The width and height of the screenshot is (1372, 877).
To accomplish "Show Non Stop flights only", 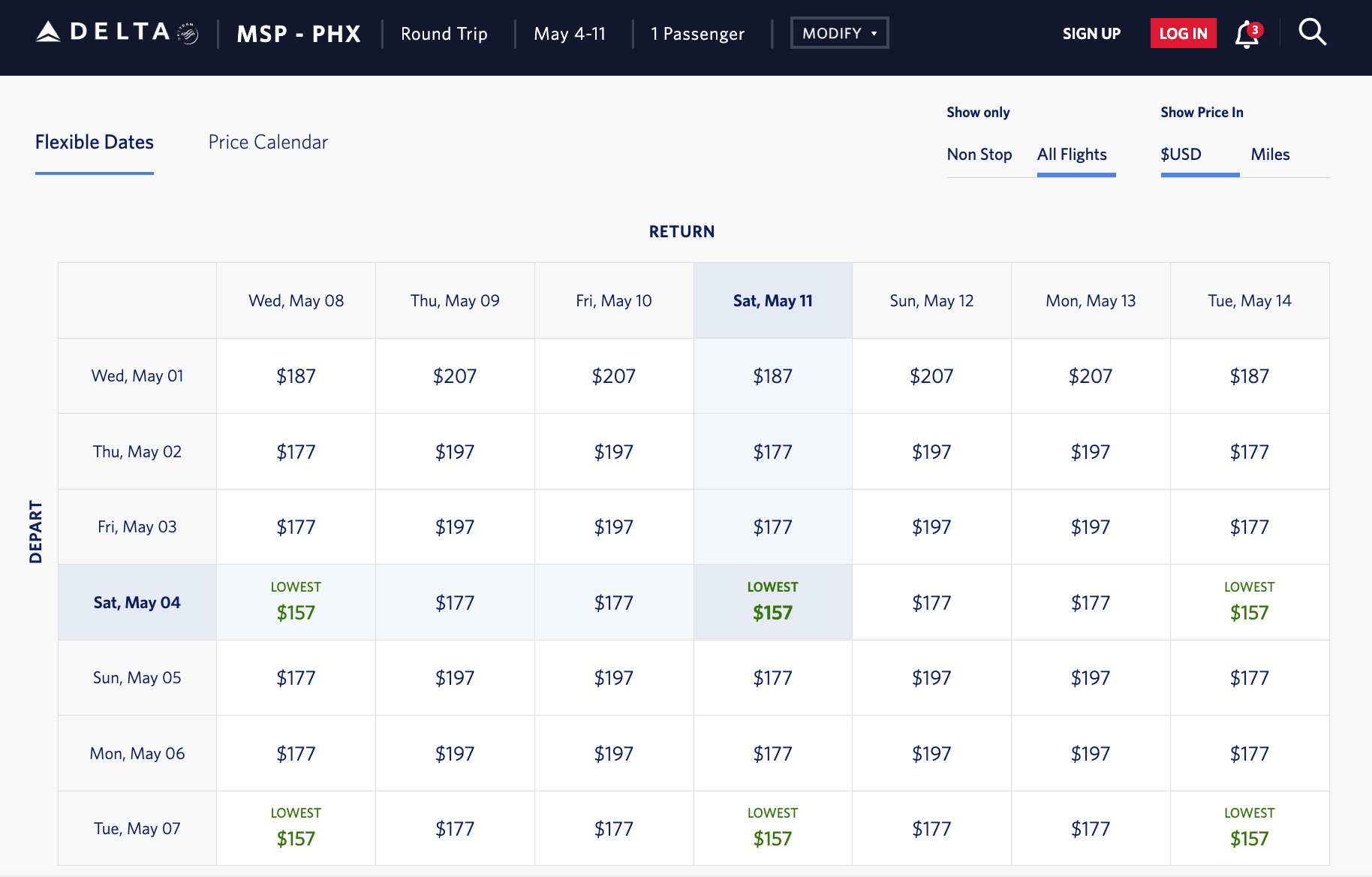I will 979,154.
